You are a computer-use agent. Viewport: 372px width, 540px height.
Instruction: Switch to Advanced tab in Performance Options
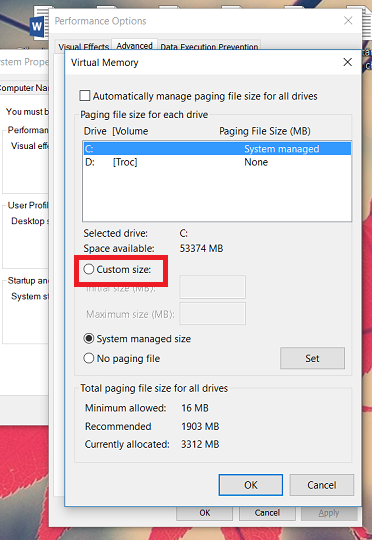point(134,45)
